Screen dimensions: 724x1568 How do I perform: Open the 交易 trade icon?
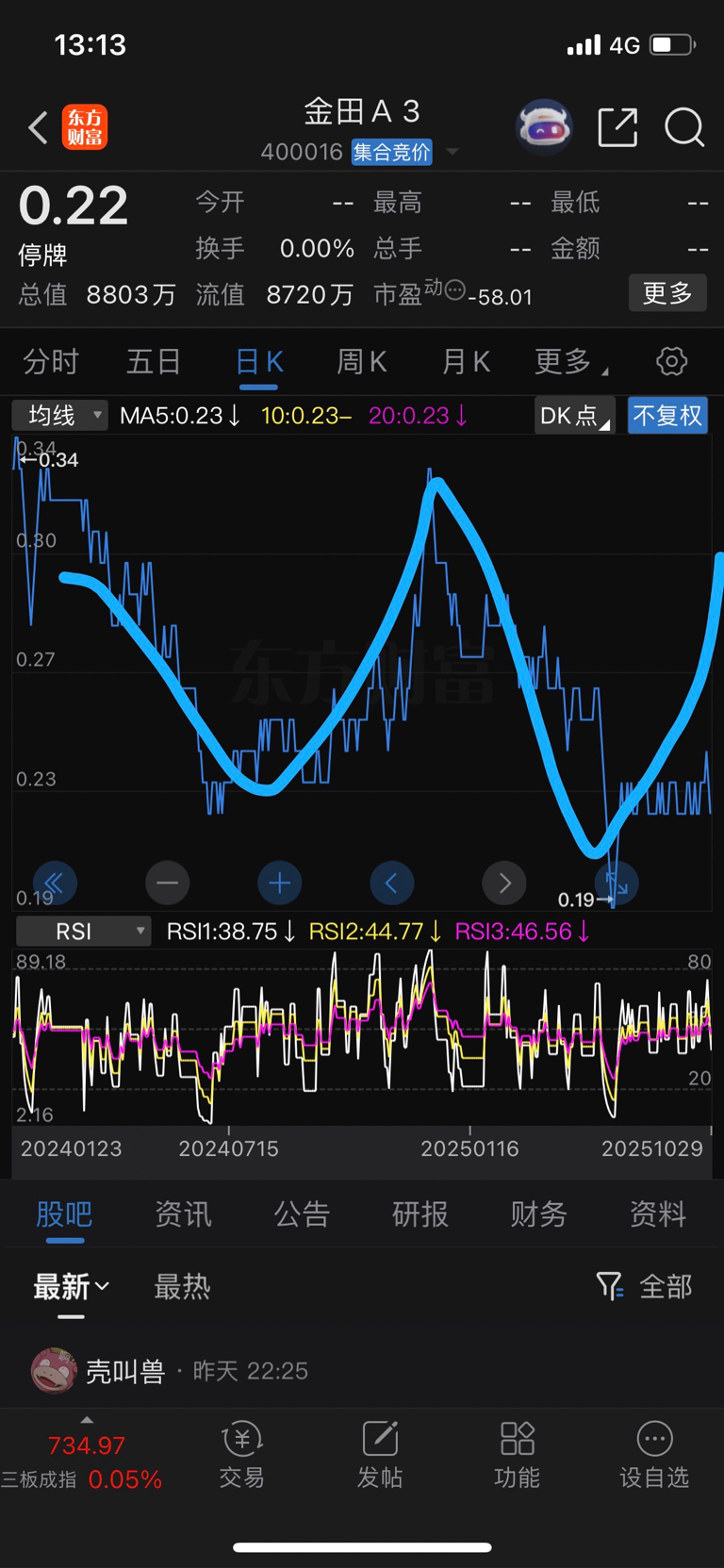point(242,1439)
